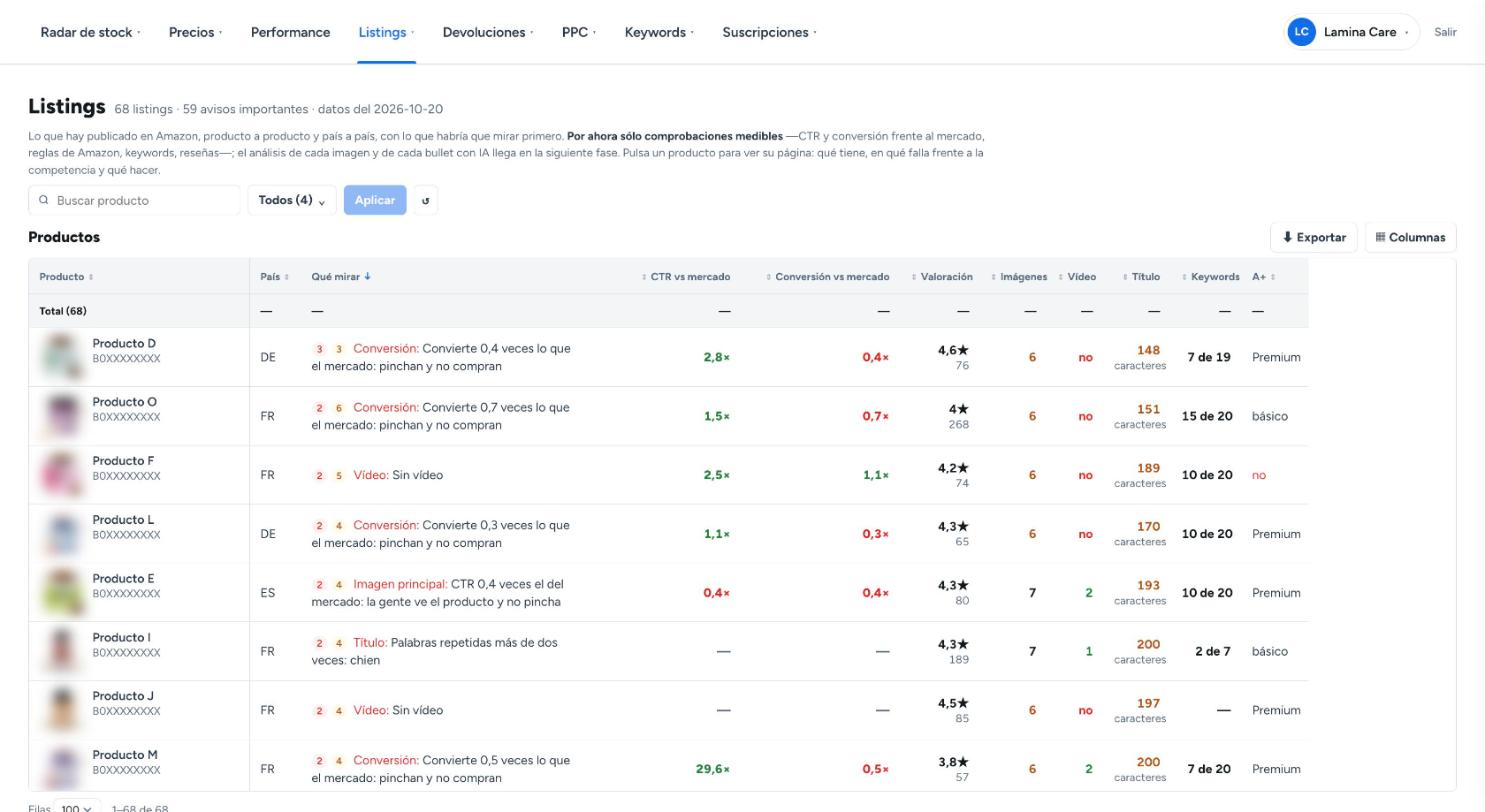1485x812 pixels.
Task: Sort by Vídeo column header
Action: [1077, 277]
